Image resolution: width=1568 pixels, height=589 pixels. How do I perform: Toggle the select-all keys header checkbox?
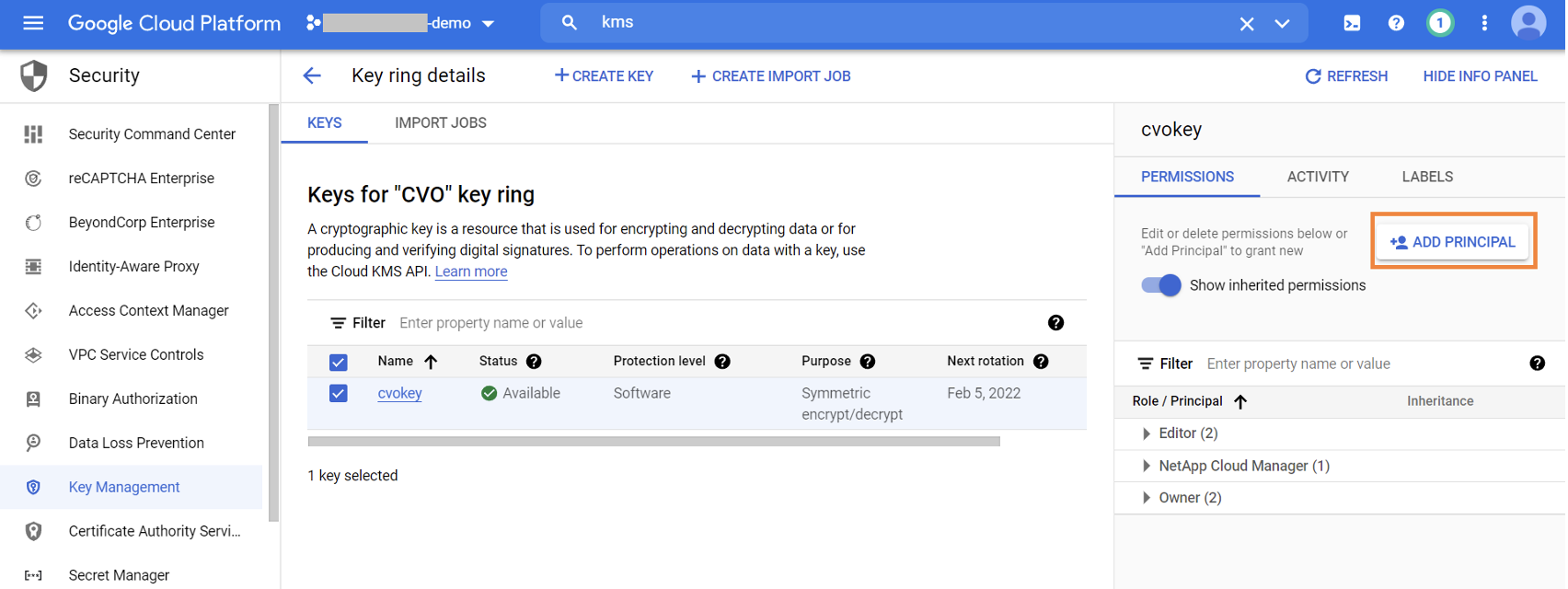(339, 363)
